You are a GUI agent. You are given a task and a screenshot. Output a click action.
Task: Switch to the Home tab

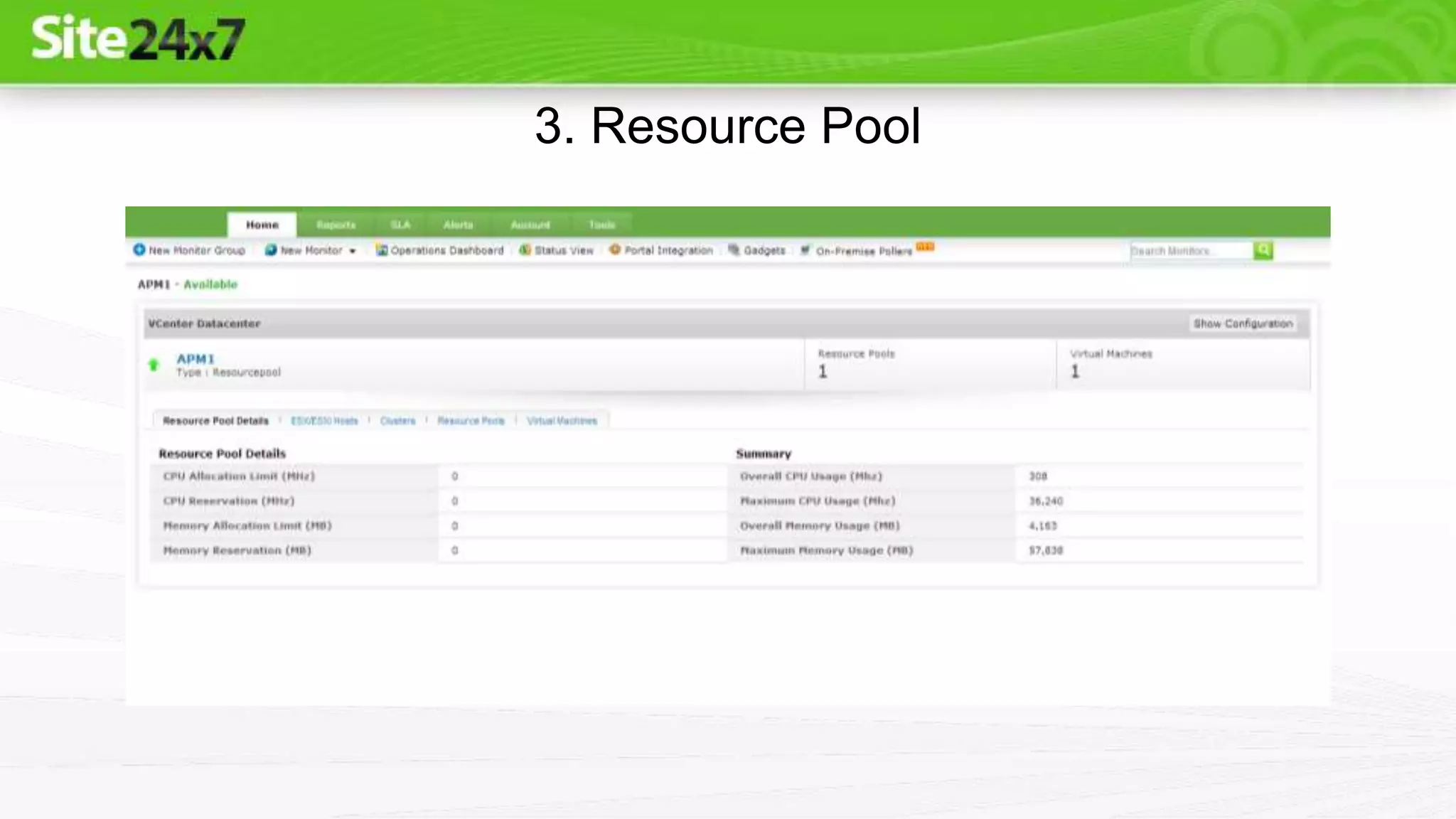[x=262, y=225]
